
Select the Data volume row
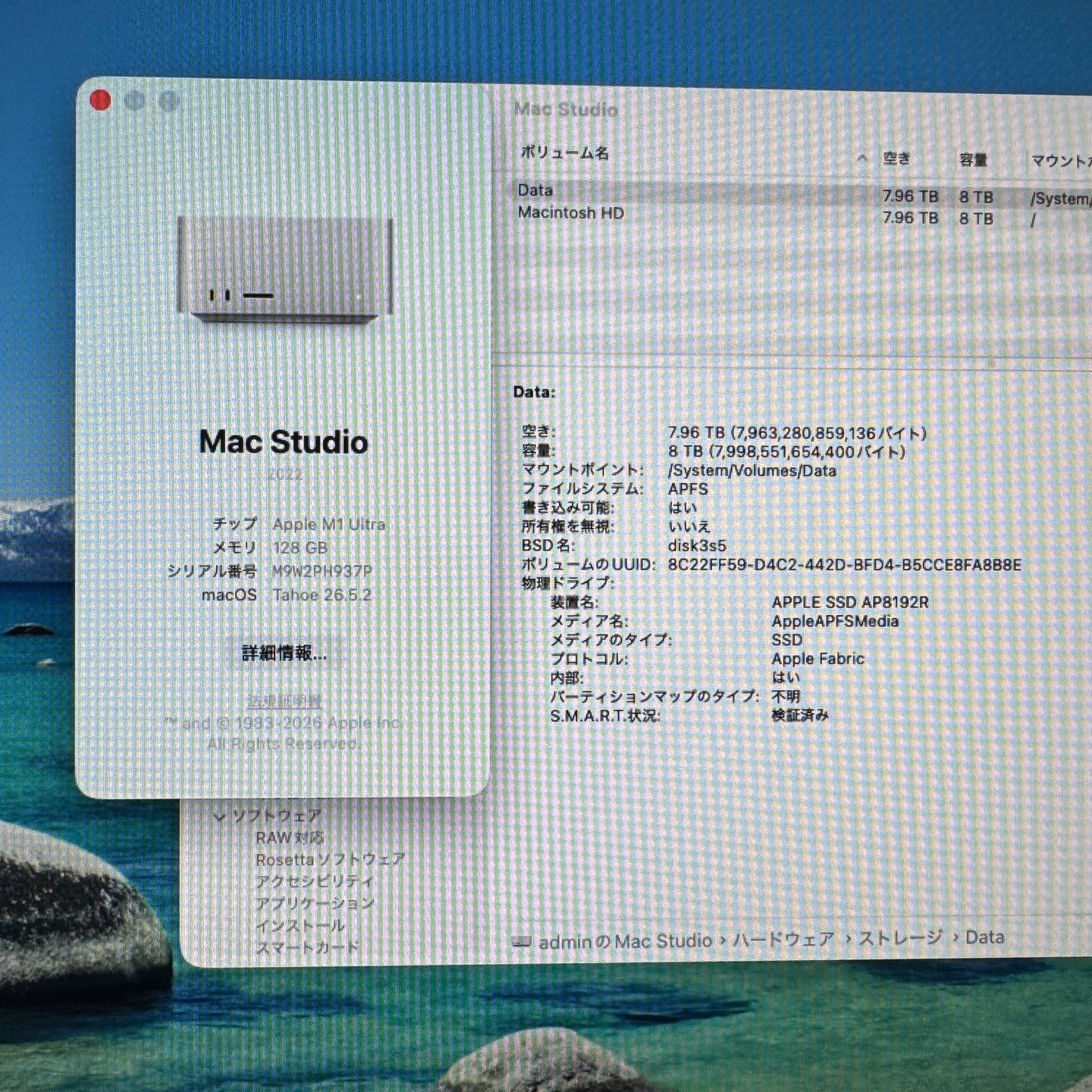[796, 193]
